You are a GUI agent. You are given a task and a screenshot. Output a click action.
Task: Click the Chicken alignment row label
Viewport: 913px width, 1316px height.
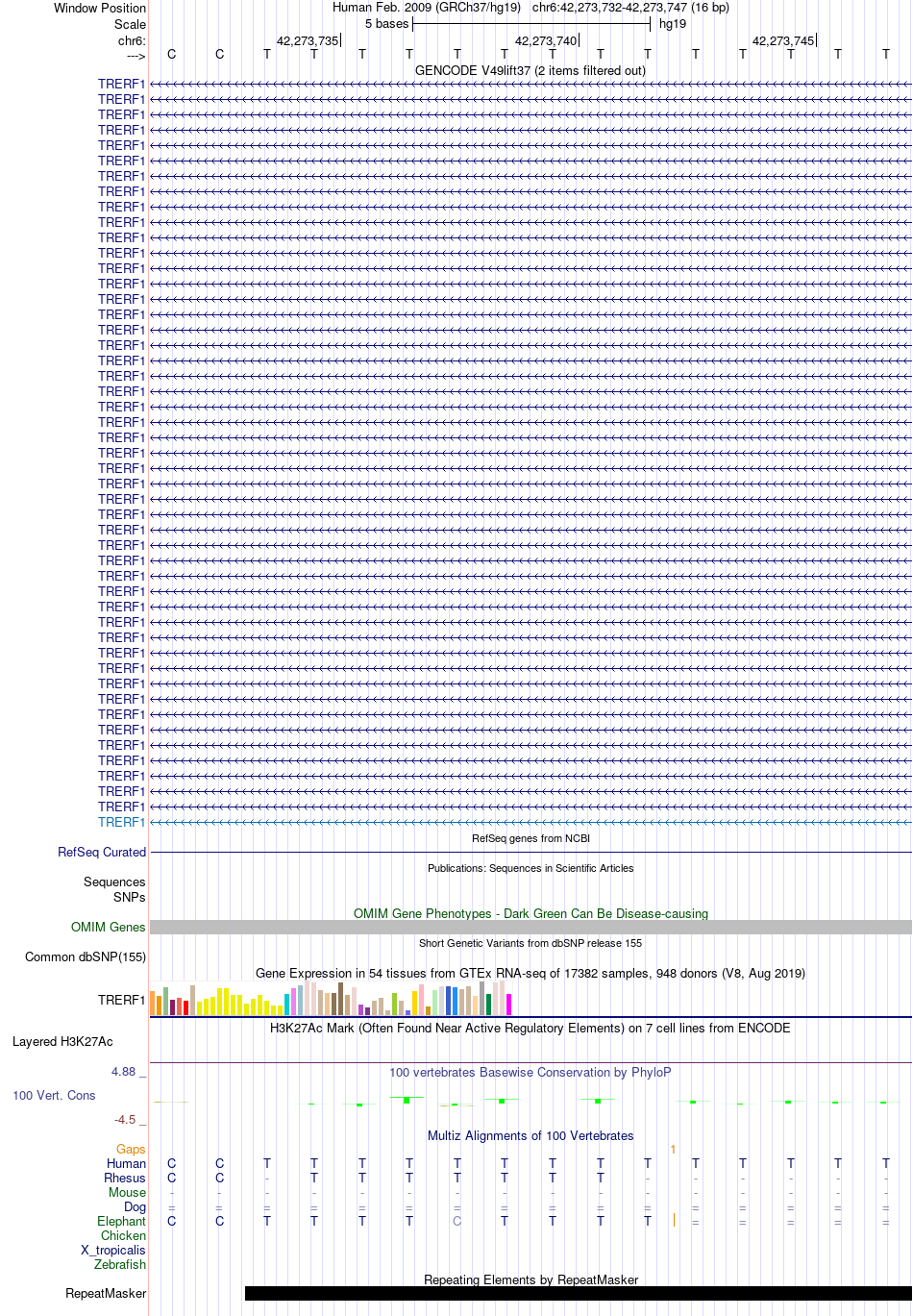123,1235
